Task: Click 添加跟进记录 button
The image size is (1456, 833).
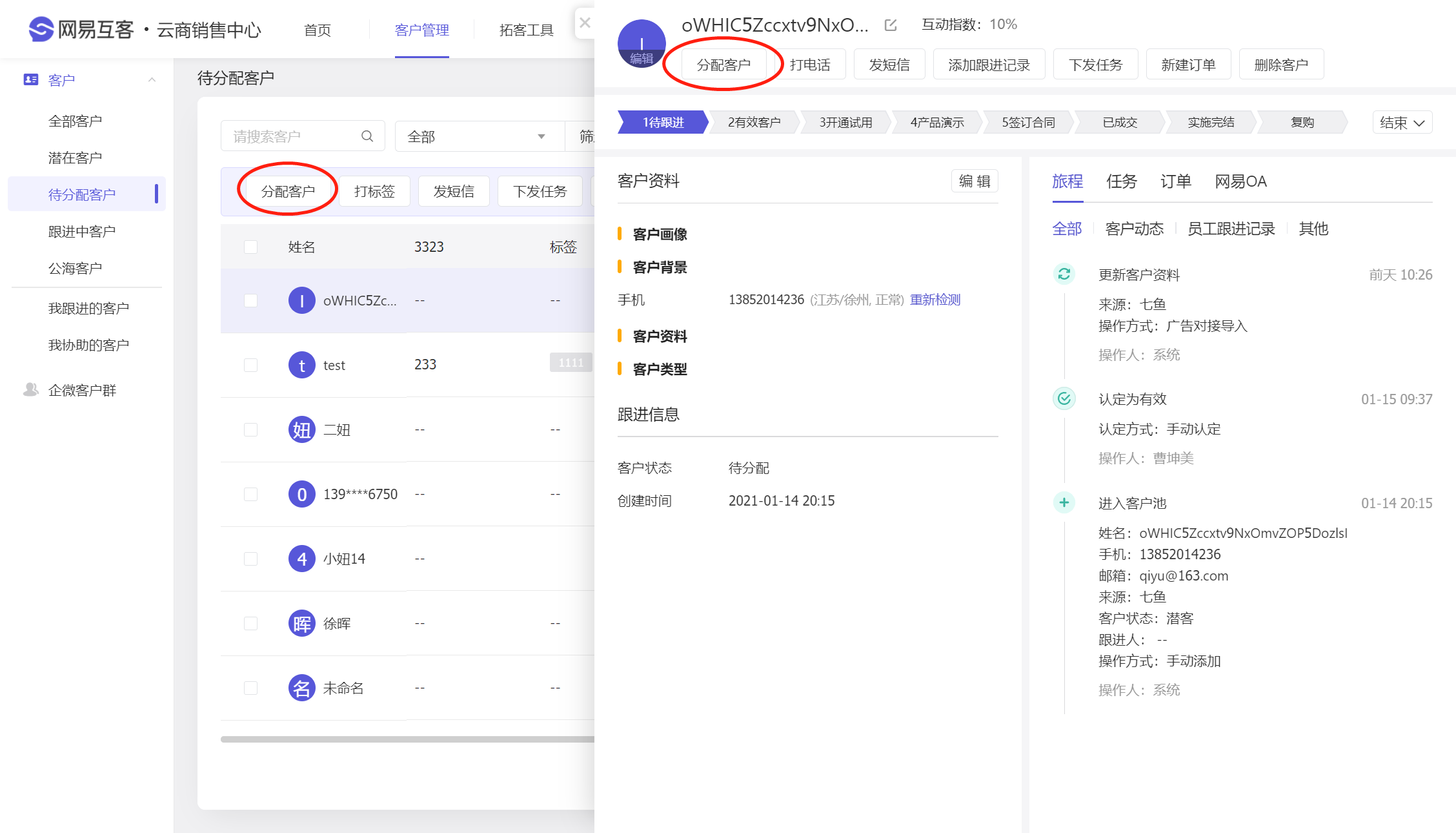Action: pos(989,65)
